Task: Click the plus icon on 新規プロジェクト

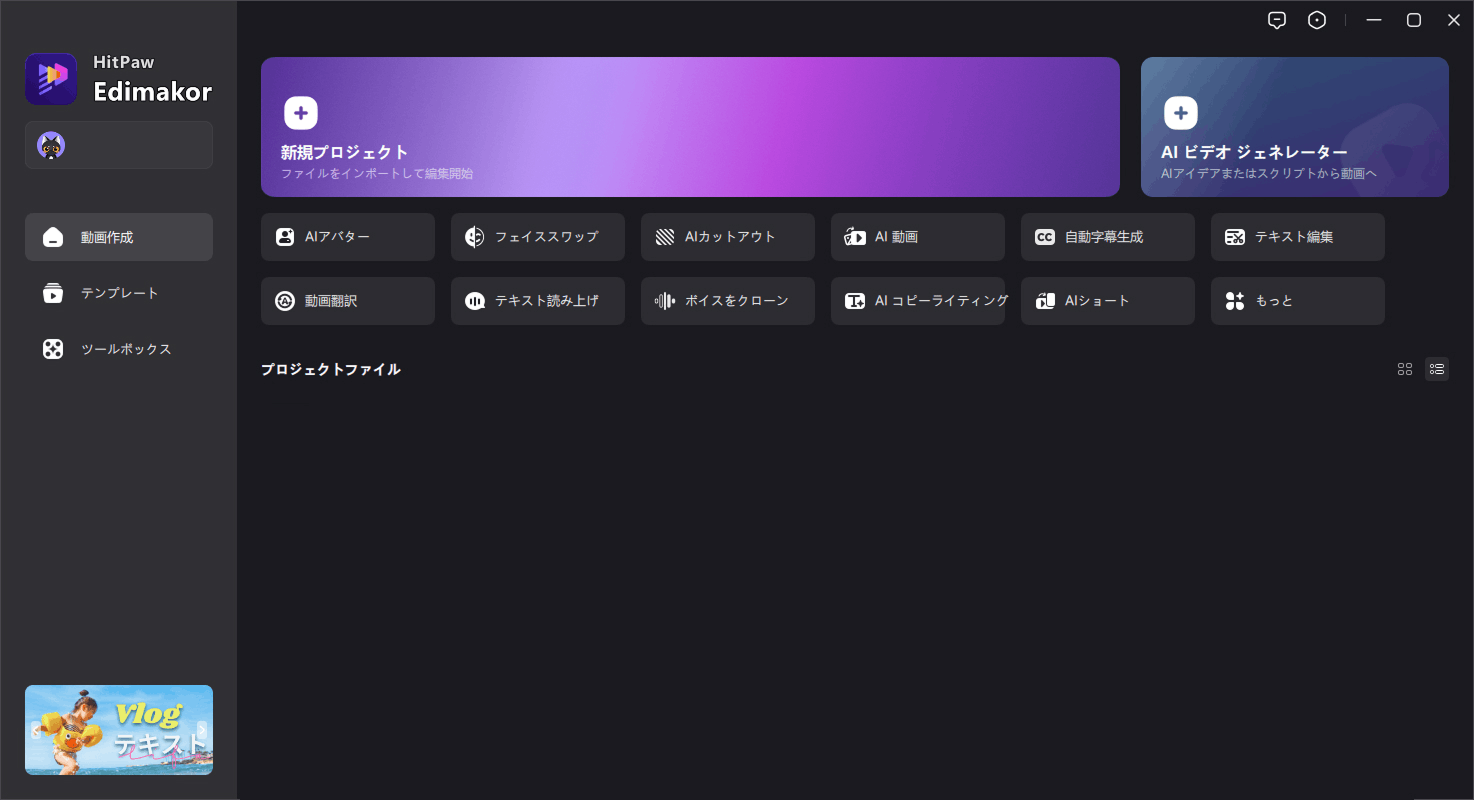Action: [301, 113]
